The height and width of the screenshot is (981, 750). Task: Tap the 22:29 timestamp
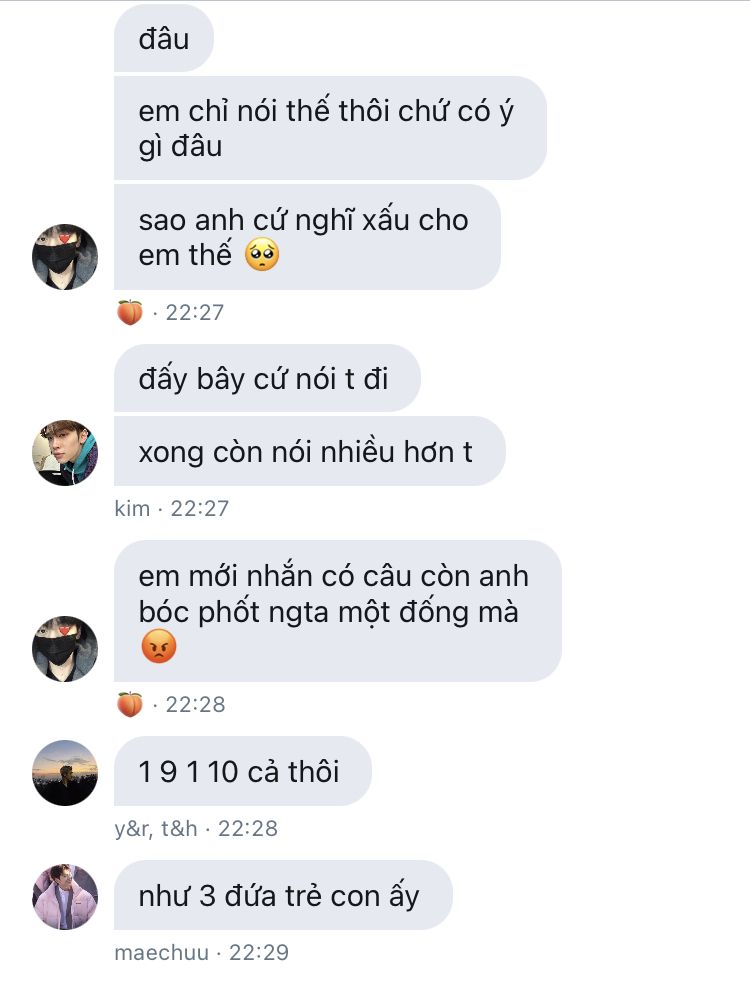pyautogui.click(x=259, y=953)
